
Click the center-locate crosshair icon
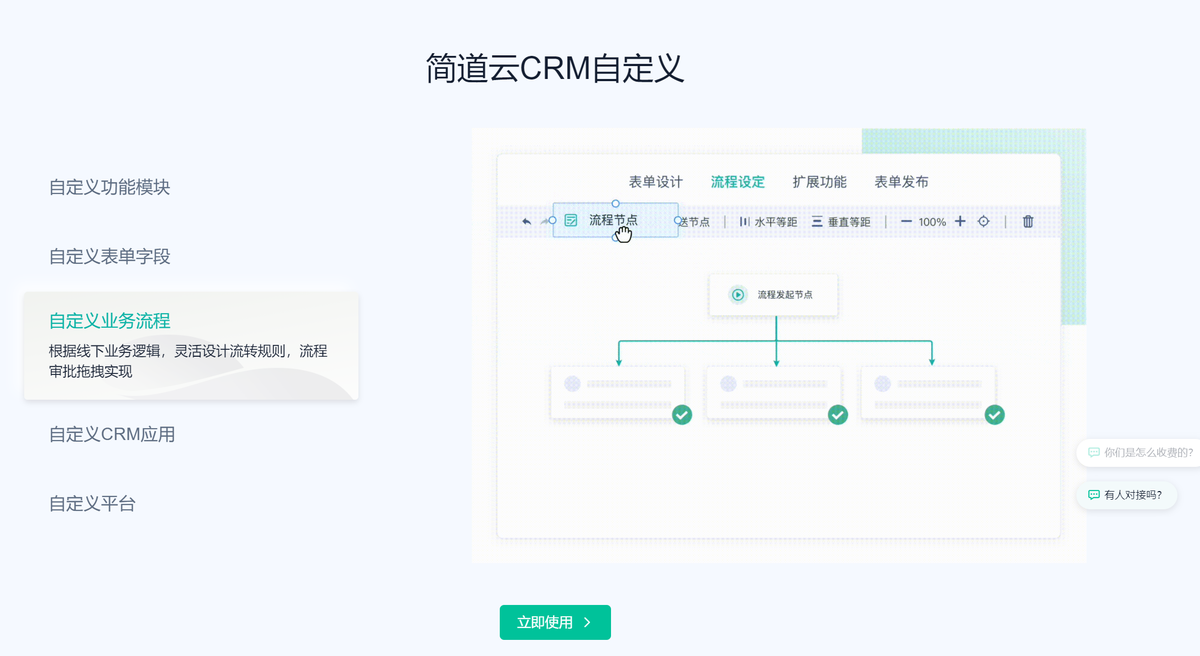pos(983,221)
